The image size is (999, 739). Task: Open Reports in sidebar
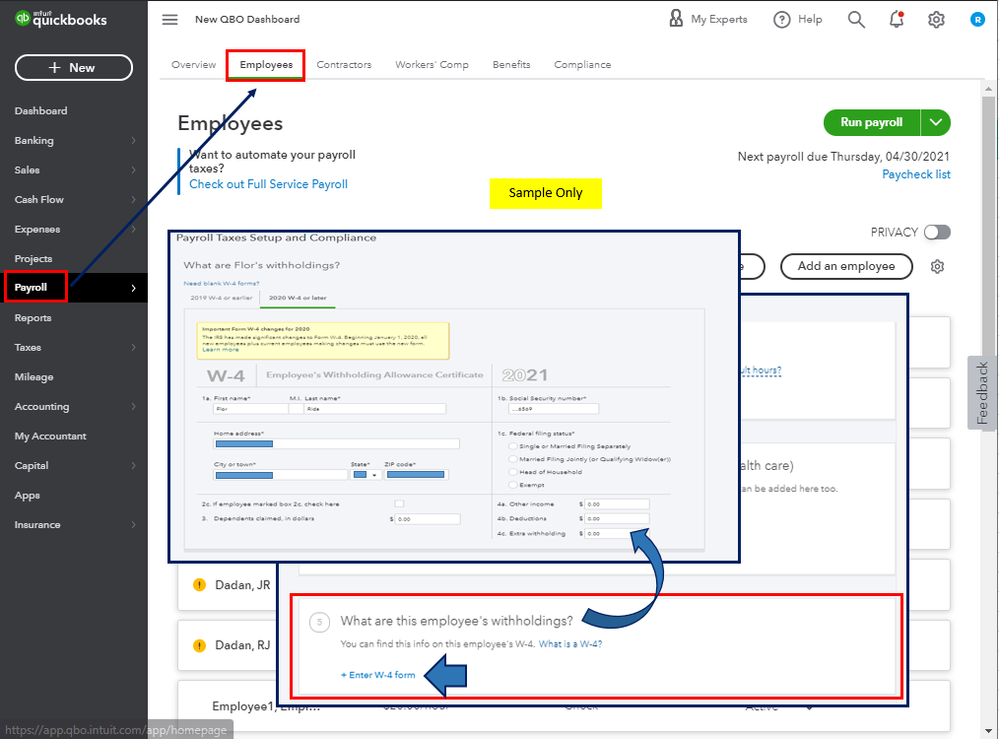coord(33,318)
